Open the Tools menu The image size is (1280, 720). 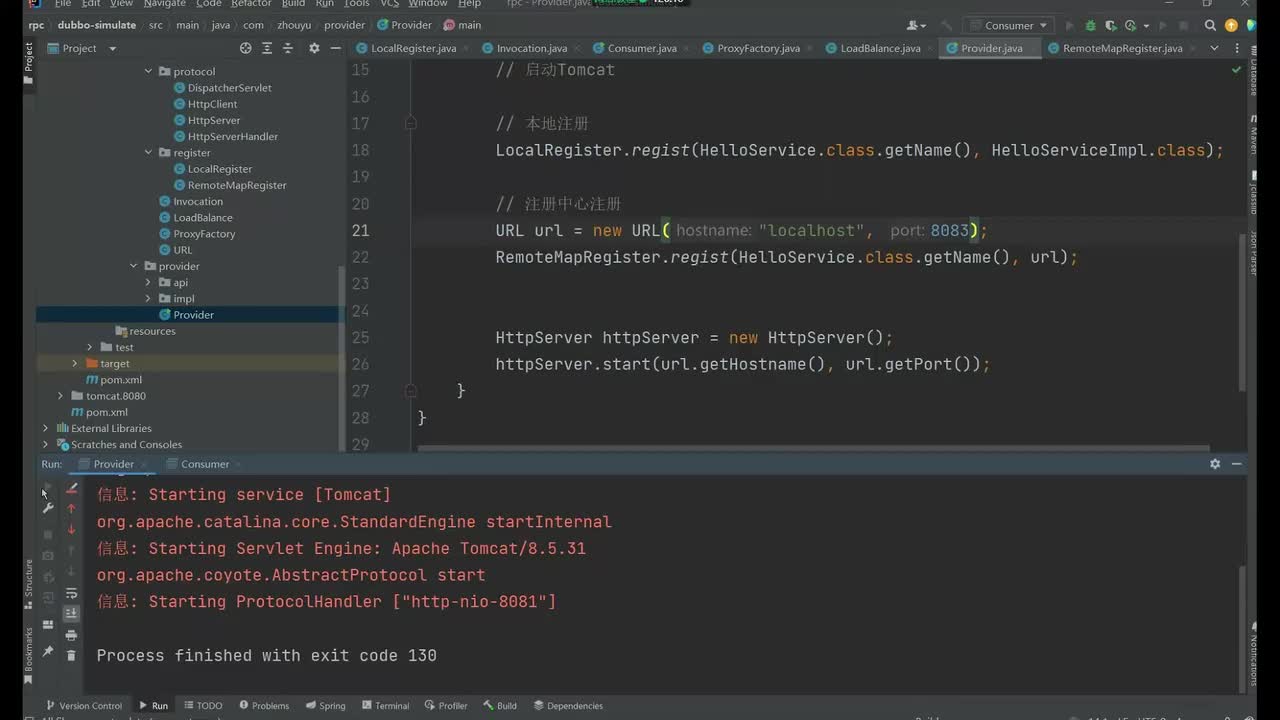pos(356,4)
